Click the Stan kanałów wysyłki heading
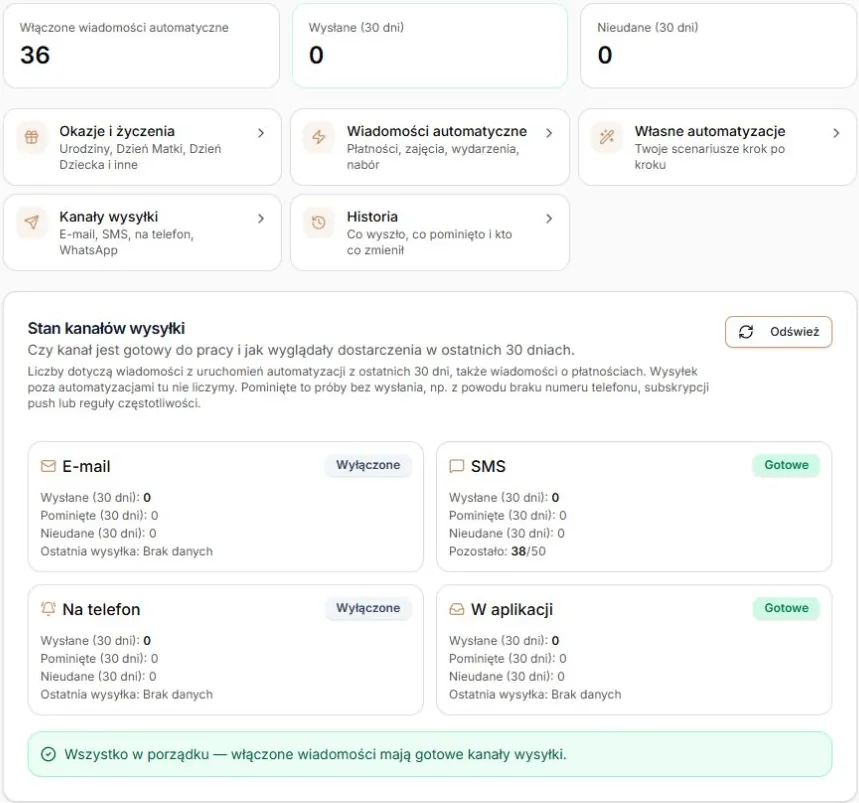The height and width of the screenshot is (803, 859). (106, 329)
